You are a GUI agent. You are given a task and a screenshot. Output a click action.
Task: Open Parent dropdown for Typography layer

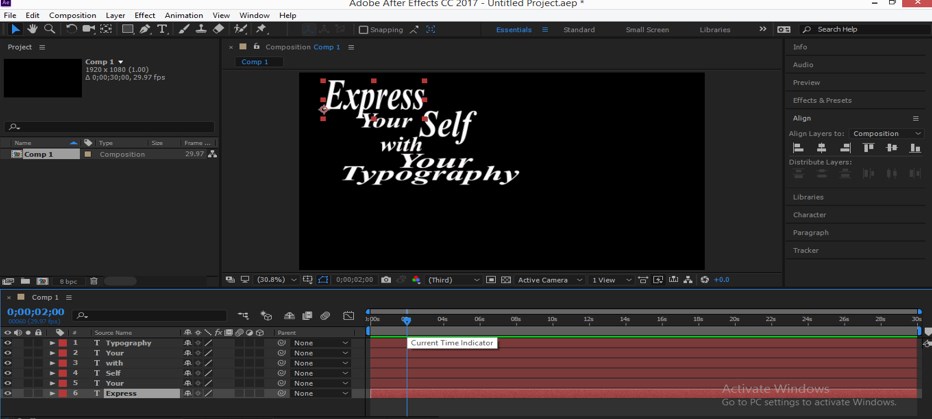click(320, 343)
